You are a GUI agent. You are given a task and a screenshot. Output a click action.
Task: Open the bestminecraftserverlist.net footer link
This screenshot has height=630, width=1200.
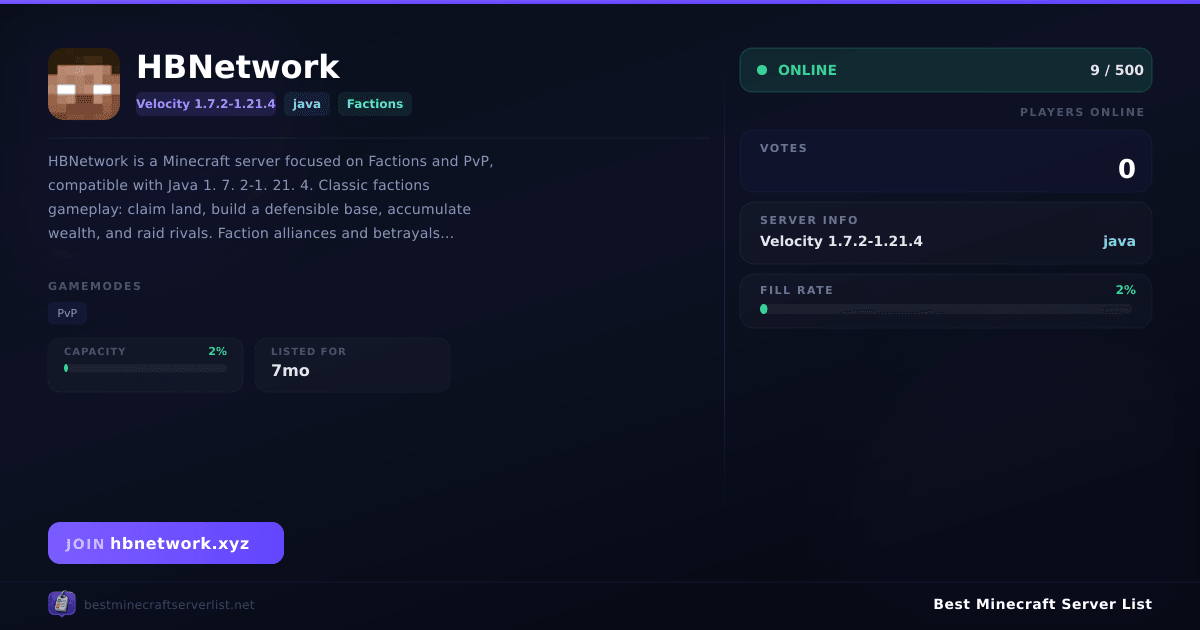169,604
